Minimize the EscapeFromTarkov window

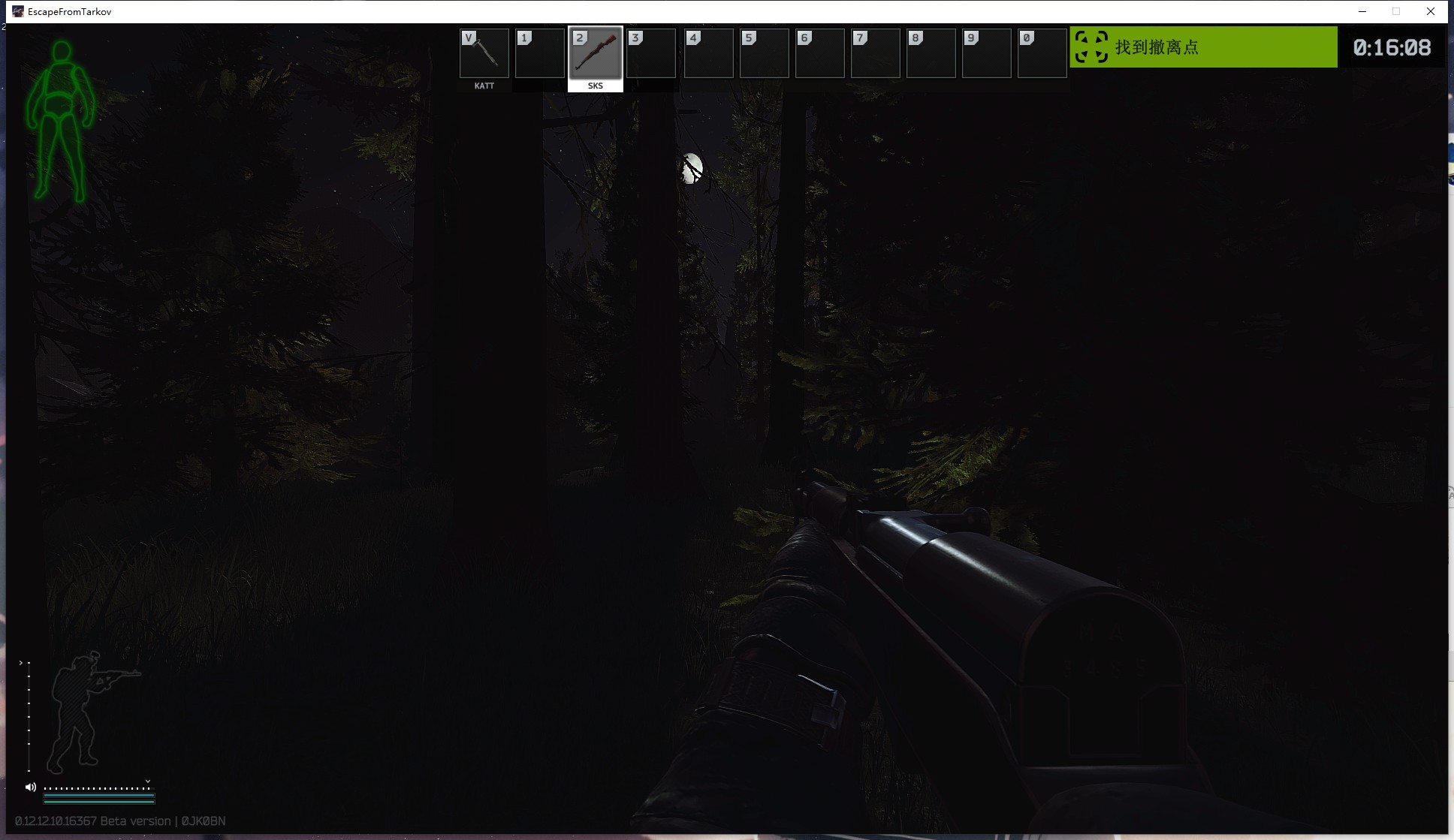click(1362, 11)
